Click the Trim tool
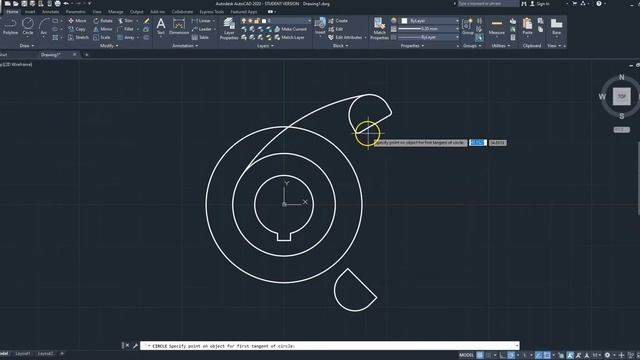Viewport: 640px width, 360px height. 126,21
